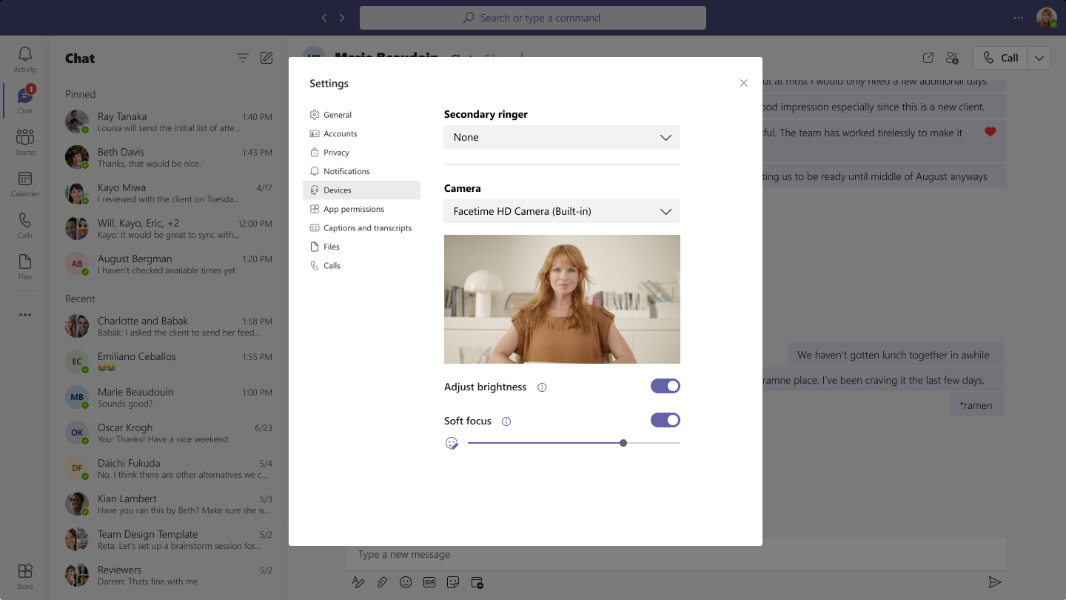Turn off the Soft focus toggle
The image size is (1066, 600).
click(665, 420)
